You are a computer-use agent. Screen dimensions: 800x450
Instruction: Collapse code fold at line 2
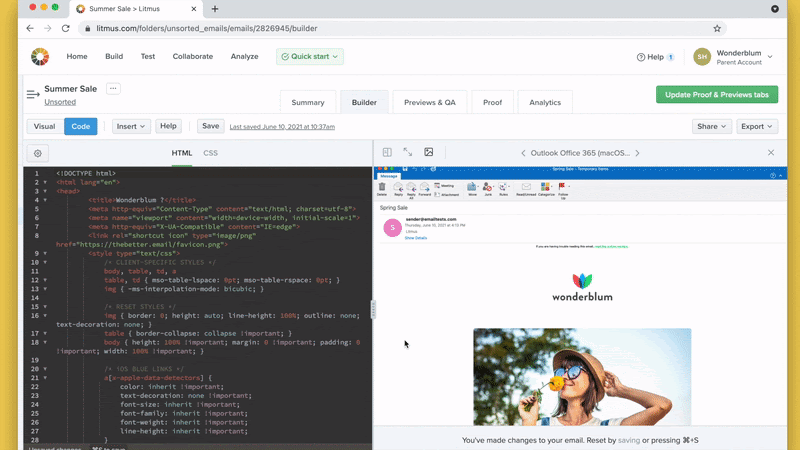(x=45, y=182)
